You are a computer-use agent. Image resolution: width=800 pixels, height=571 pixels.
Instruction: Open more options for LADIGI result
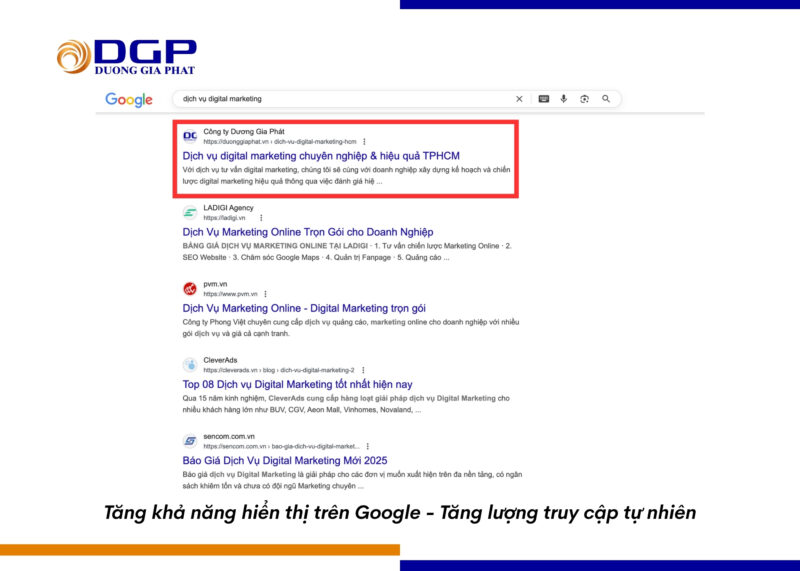[x=261, y=218]
